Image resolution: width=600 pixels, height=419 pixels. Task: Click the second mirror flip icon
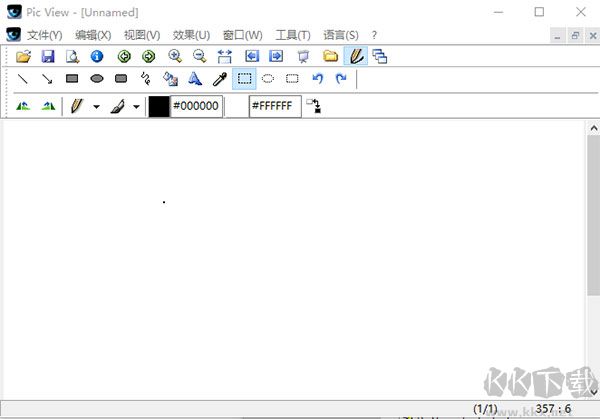(x=48, y=106)
